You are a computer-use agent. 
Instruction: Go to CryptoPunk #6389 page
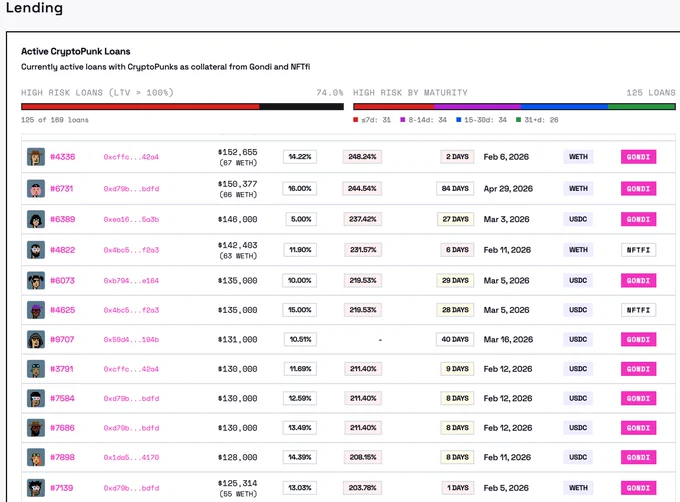(62, 219)
